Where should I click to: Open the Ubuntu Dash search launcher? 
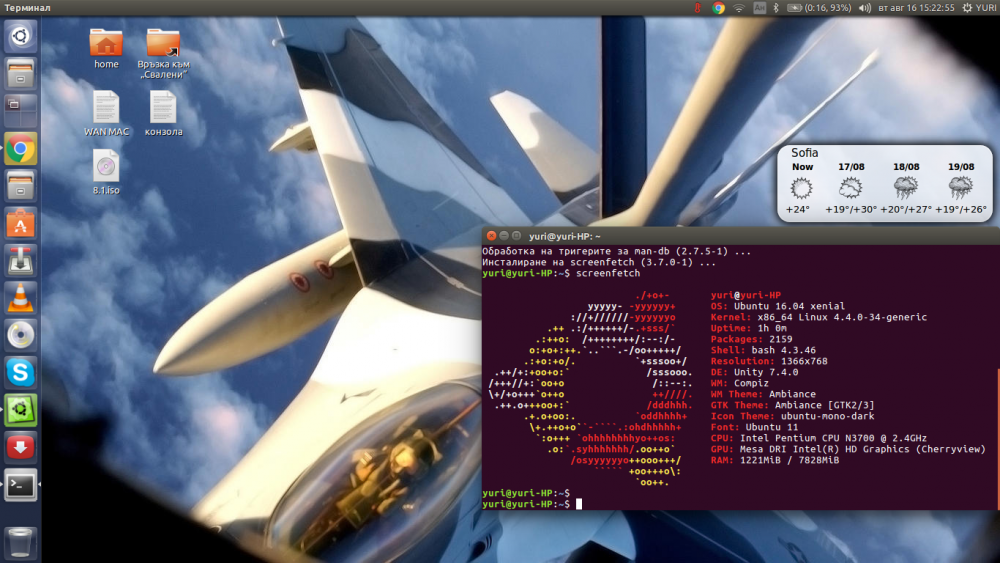[20, 36]
